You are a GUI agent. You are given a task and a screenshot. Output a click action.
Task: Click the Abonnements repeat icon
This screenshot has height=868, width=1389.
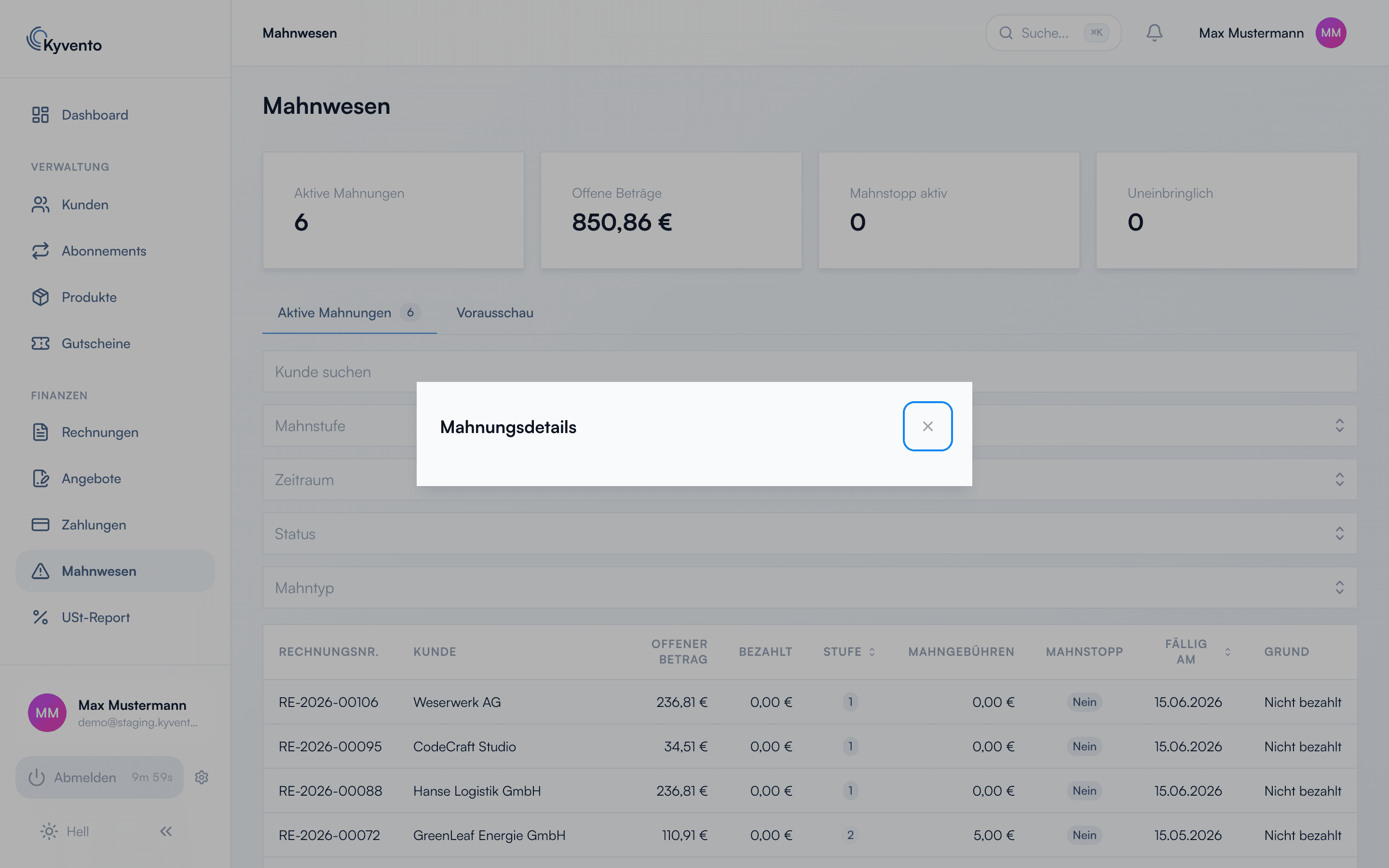[x=40, y=251]
